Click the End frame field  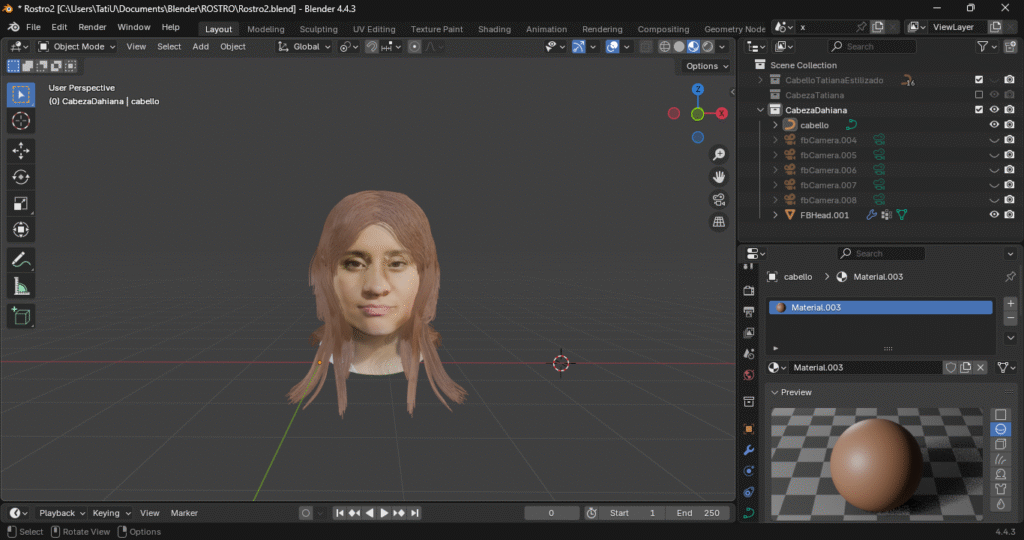pyautogui.click(x=697, y=513)
